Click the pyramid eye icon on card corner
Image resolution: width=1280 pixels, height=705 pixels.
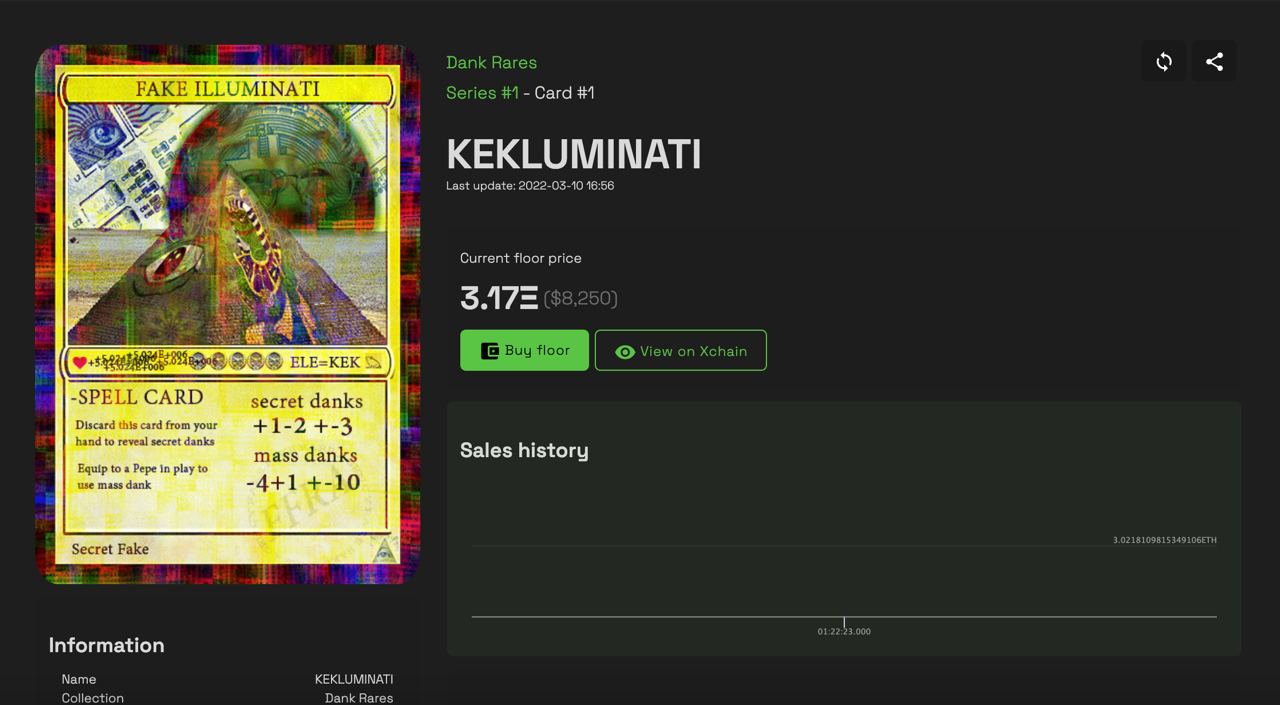[384, 550]
